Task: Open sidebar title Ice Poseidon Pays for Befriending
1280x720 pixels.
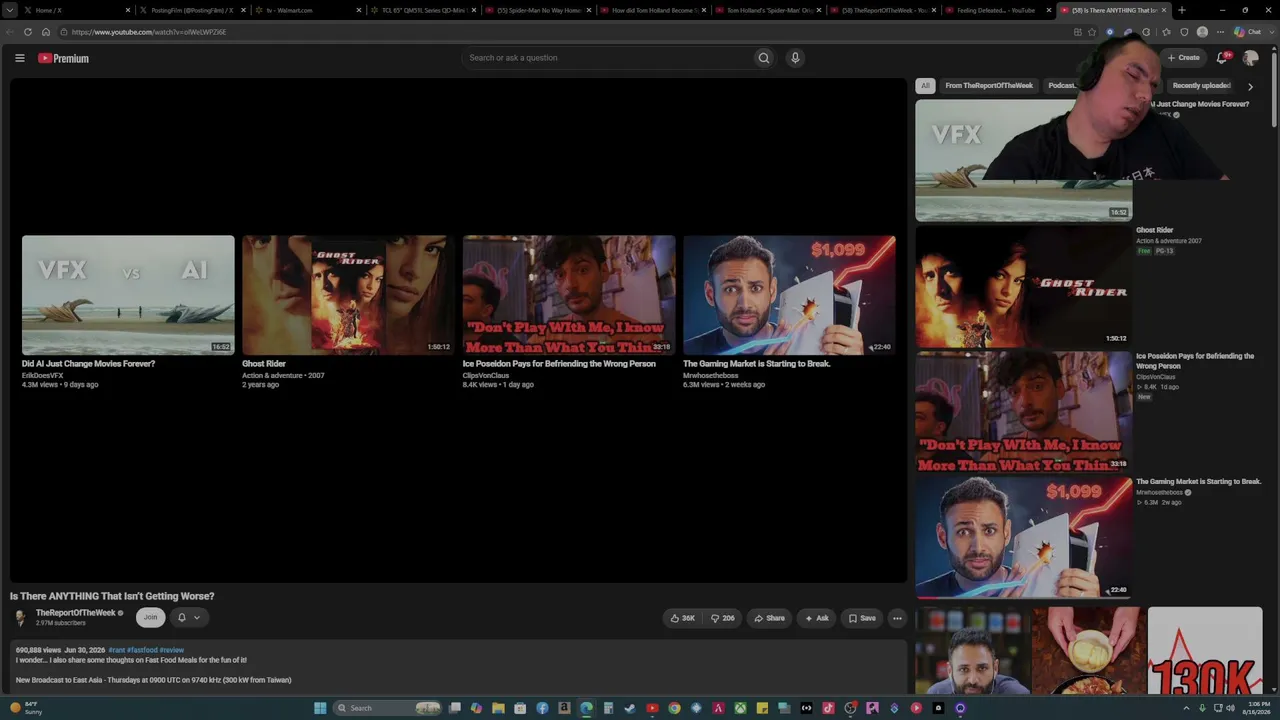Action: point(1195,361)
